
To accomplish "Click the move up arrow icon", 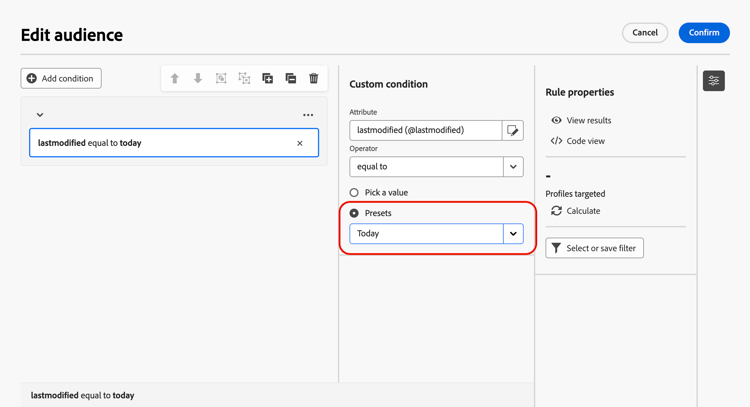I will point(175,78).
